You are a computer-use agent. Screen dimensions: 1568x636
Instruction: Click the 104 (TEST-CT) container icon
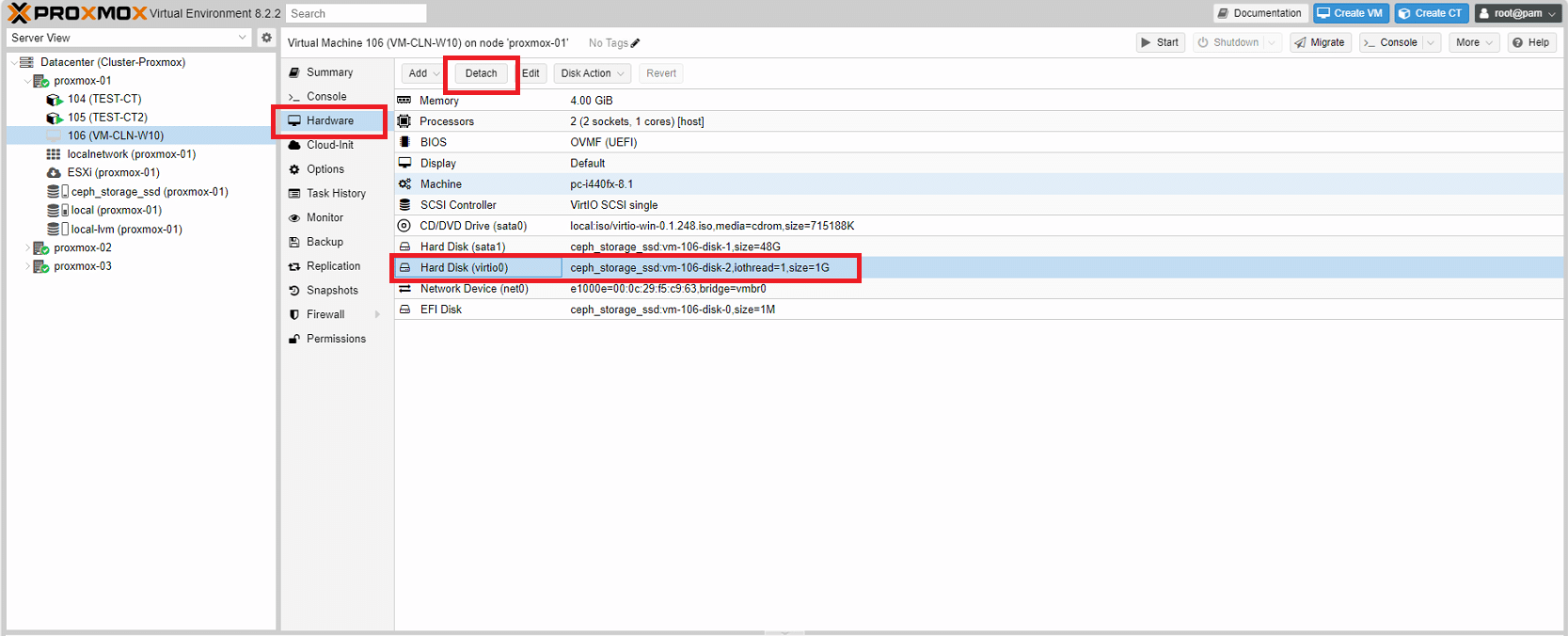point(55,99)
